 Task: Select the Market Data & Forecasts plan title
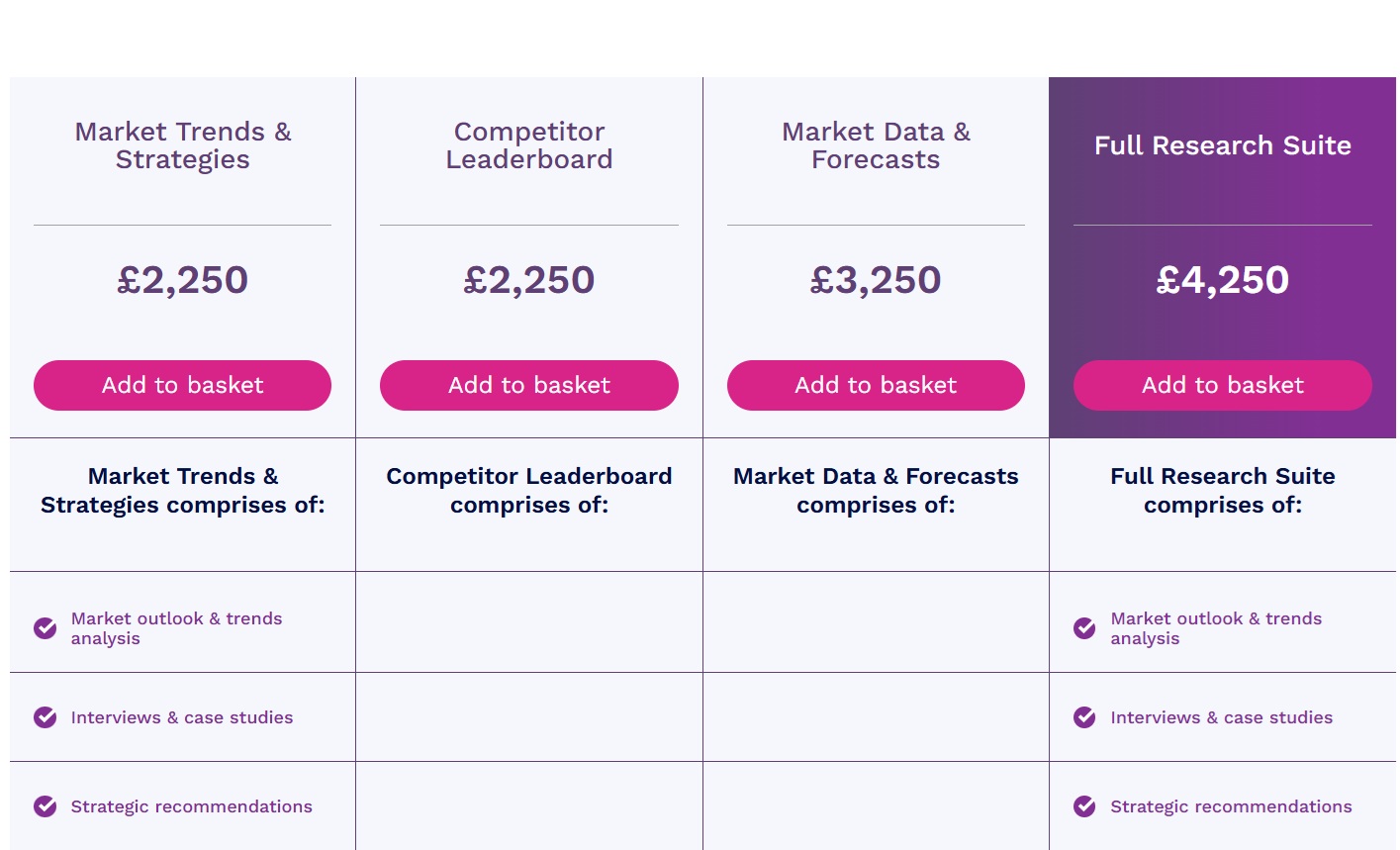pyautogui.click(x=876, y=145)
